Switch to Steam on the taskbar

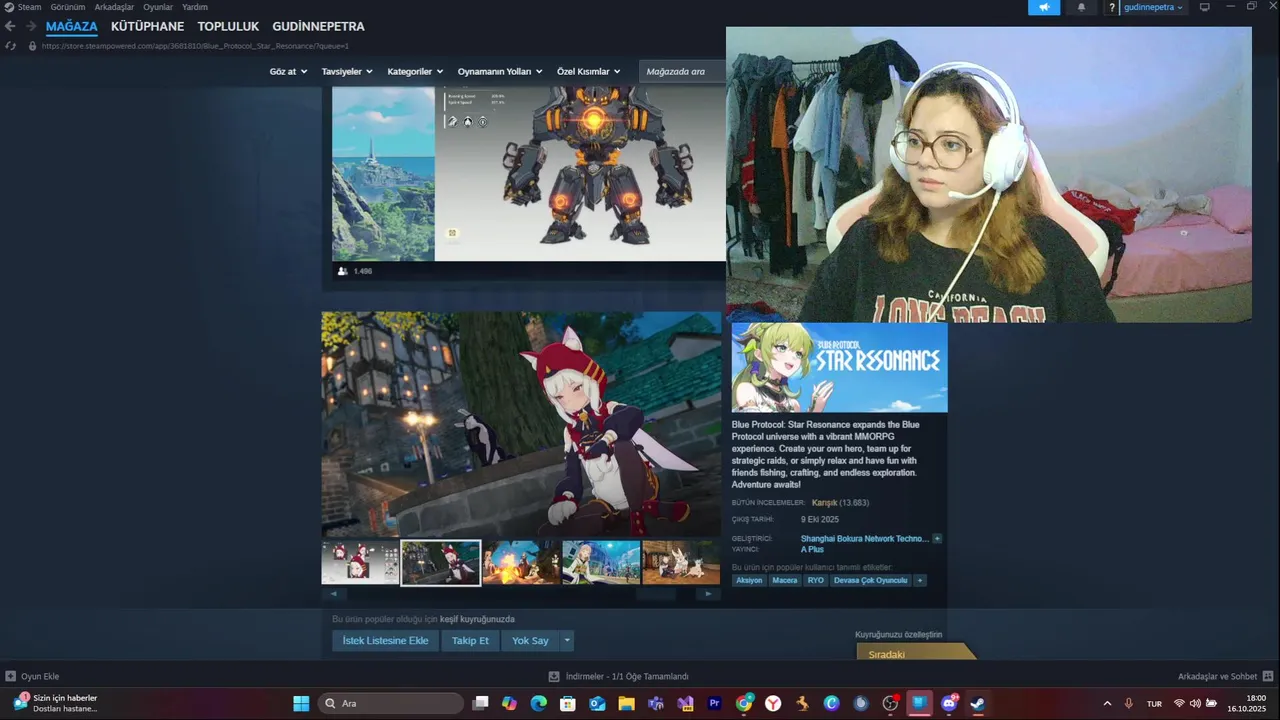pos(978,703)
